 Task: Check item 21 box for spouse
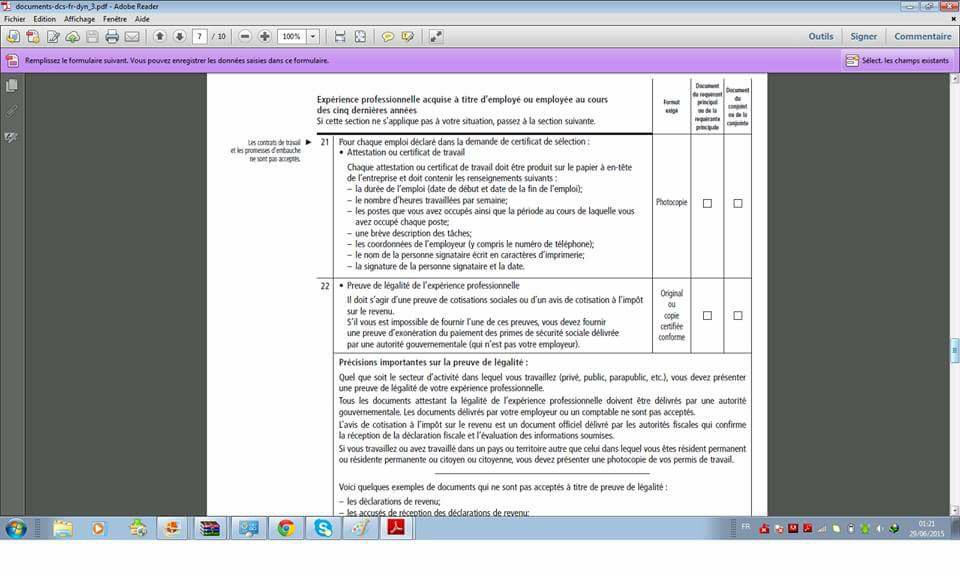(x=738, y=203)
